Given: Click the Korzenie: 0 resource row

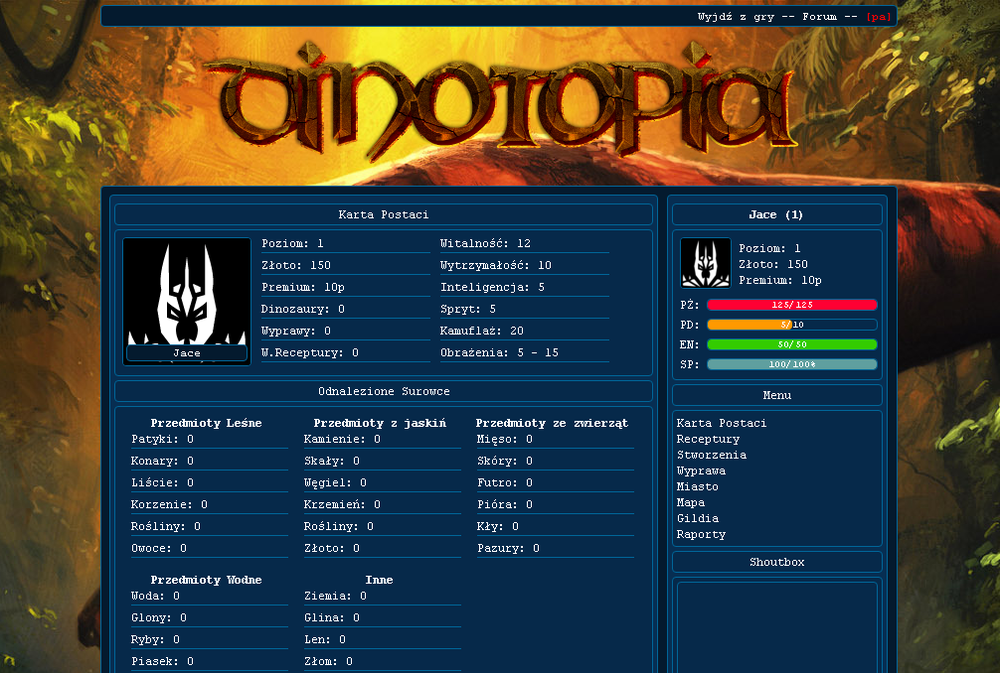Looking at the screenshot, I should point(209,505).
